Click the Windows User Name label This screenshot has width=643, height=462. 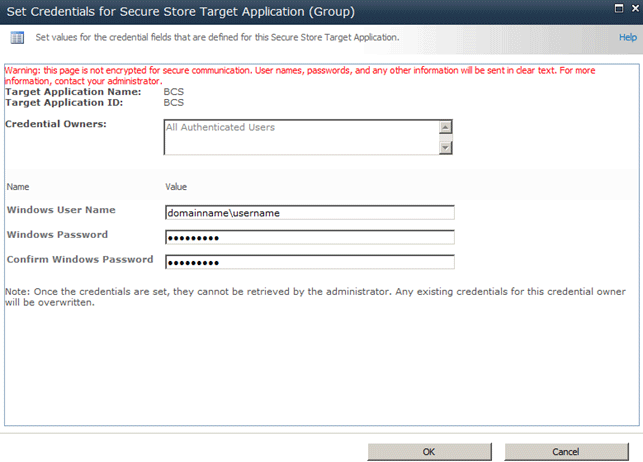(x=61, y=210)
